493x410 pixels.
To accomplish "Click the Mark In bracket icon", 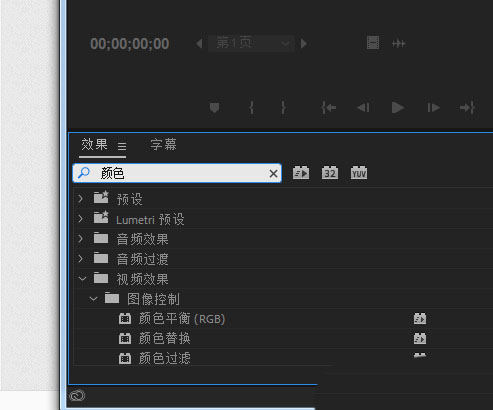I will tap(252, 108).
